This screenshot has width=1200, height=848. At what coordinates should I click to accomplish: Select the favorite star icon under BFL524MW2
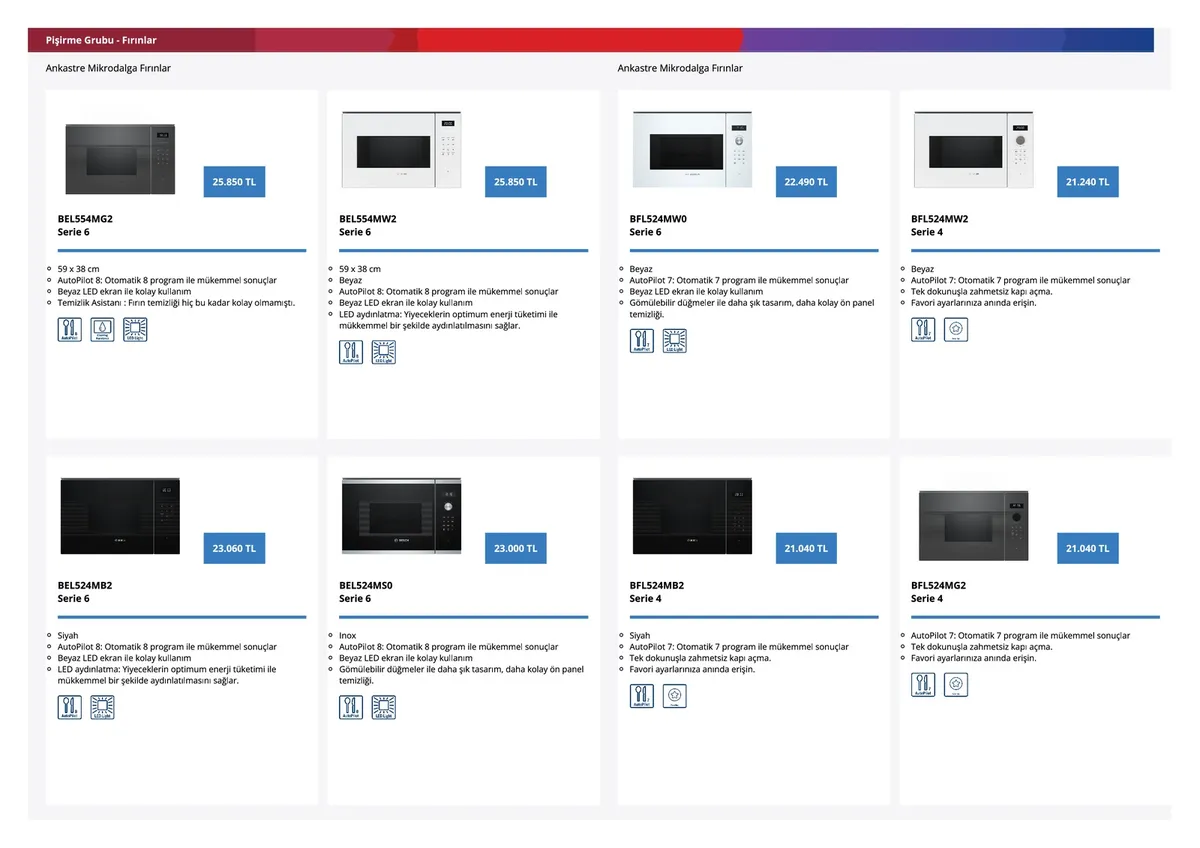[x=956, y=330]
